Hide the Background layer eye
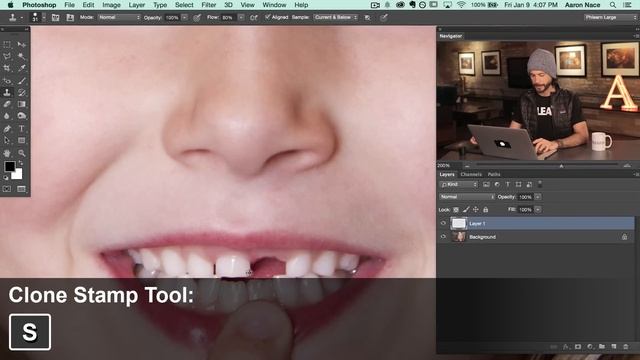This screenshot has height=360, width=640. (443, 237)
